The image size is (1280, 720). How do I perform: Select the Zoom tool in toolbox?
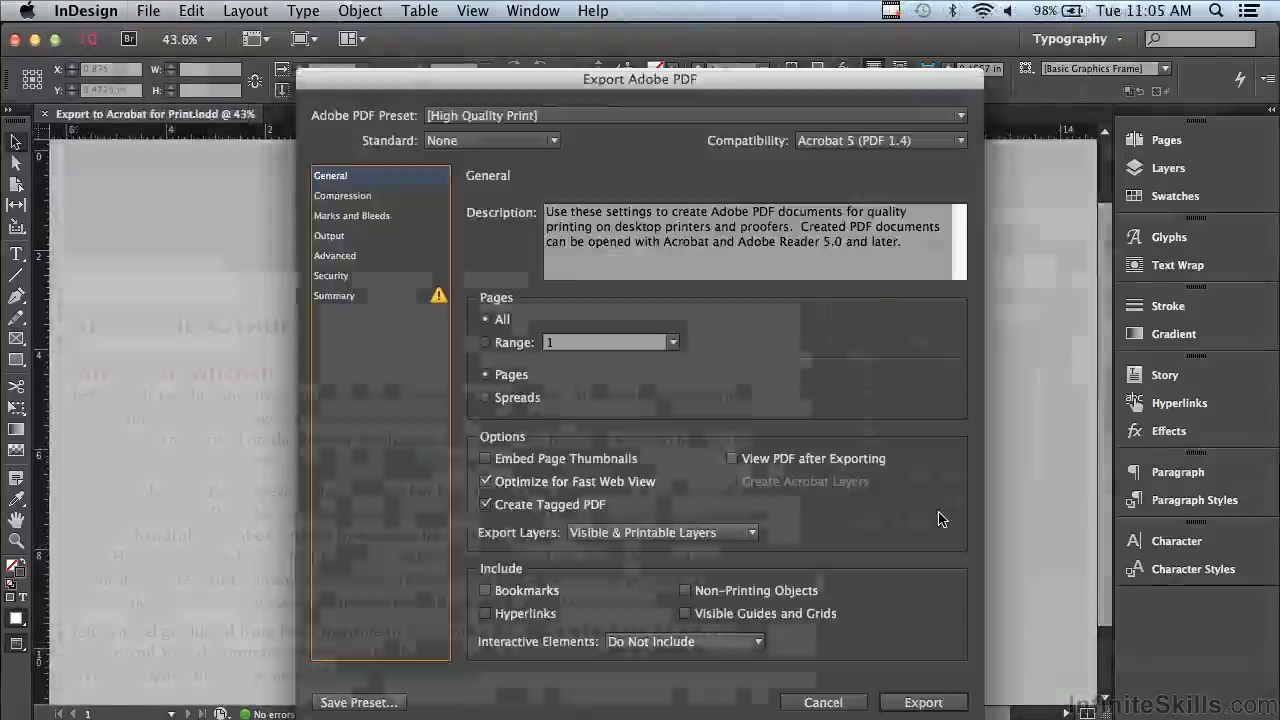point(16,541)
